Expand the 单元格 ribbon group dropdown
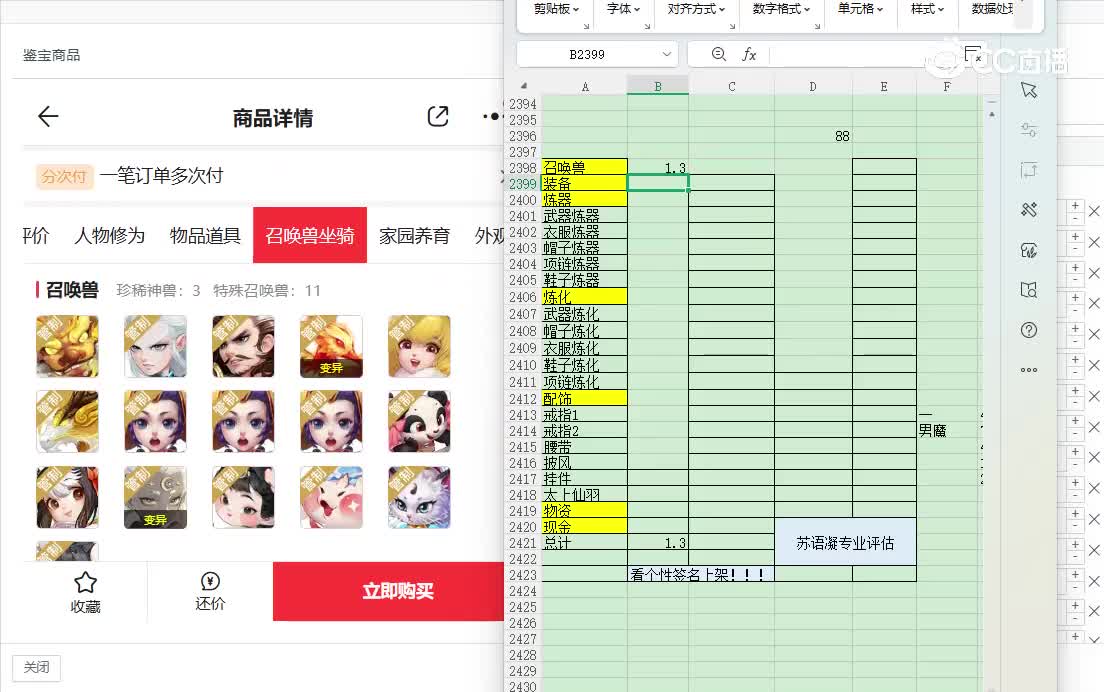The image size is (1104, 692). coord(860,9)
